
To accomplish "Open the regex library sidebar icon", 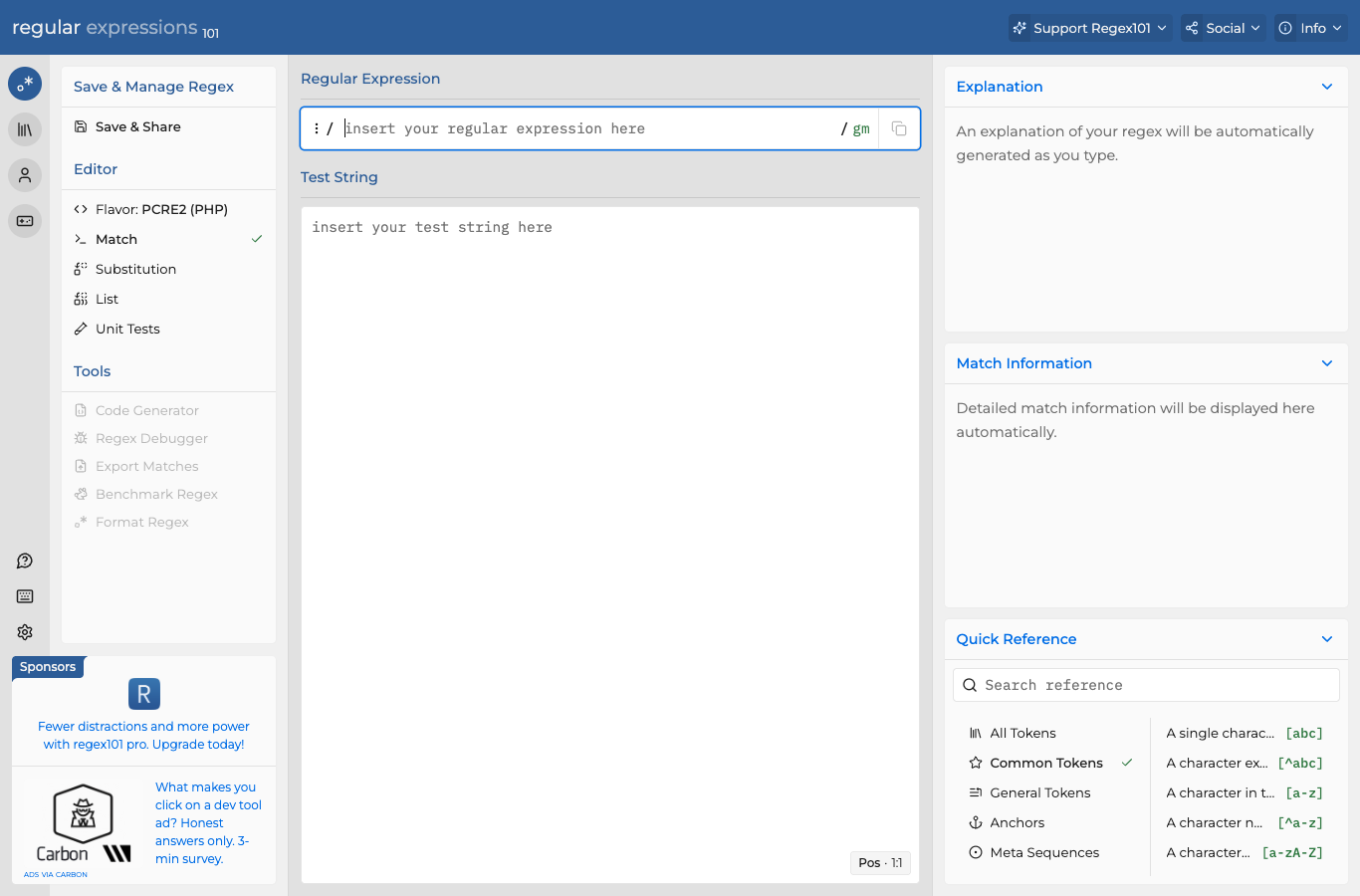I will coord(25,129).
